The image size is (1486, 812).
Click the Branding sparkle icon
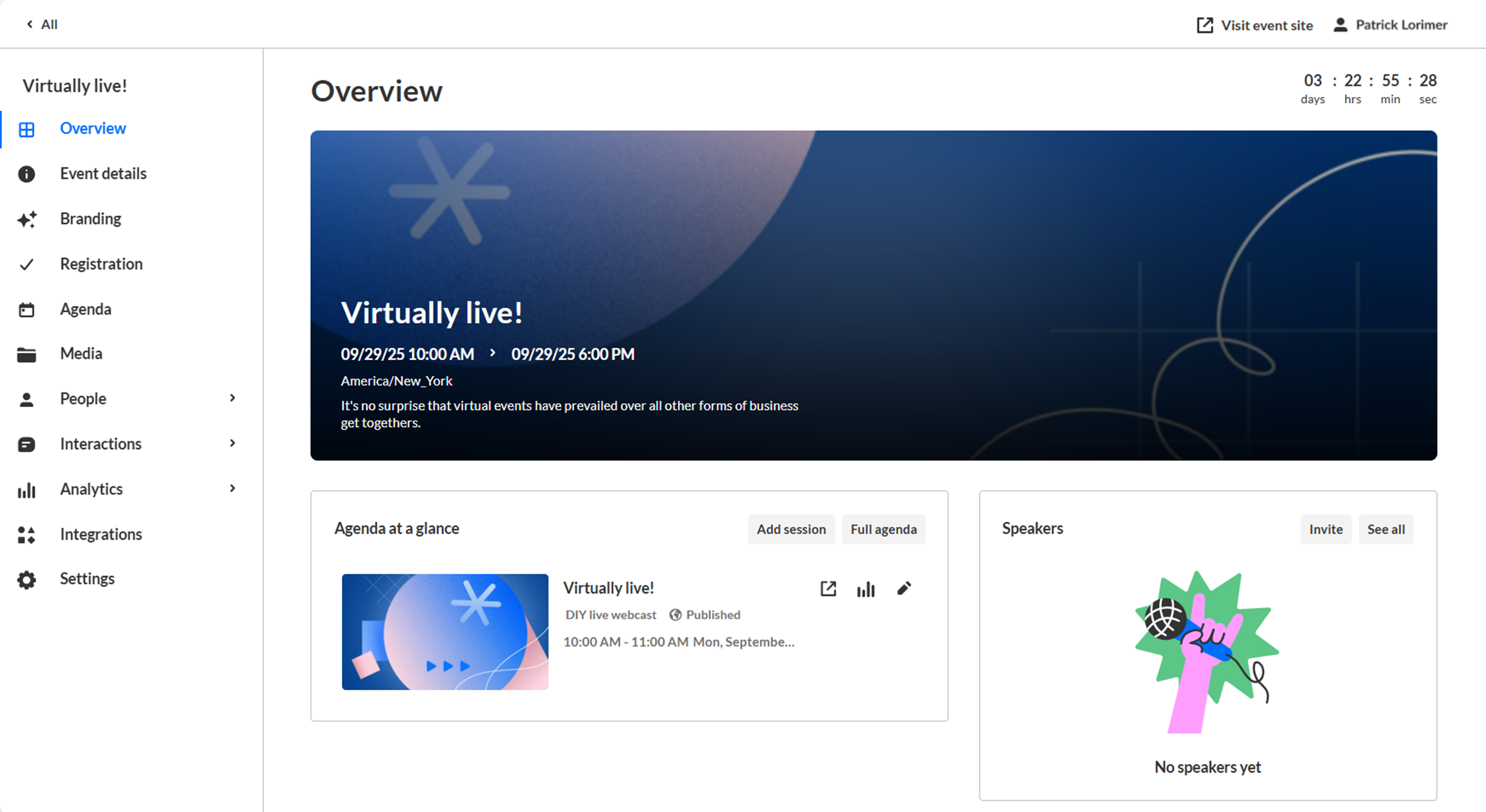point(27,219)
